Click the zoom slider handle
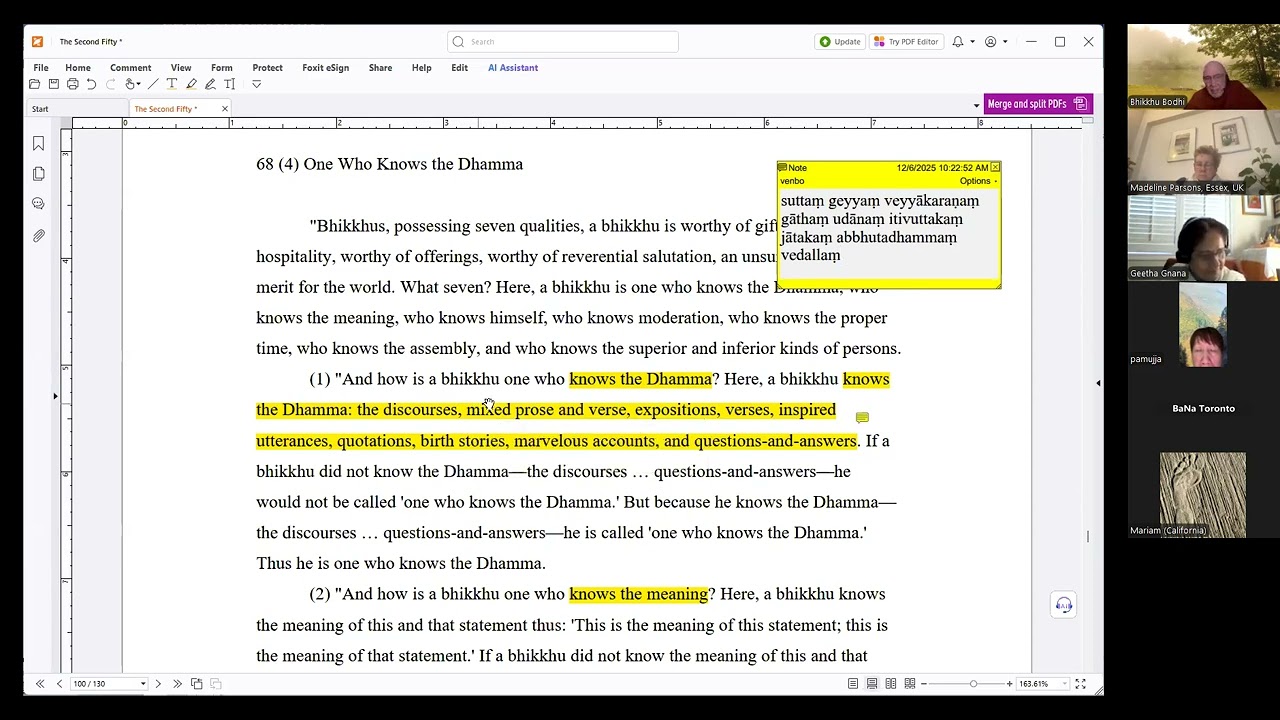1280x720 pixels. pyautogui.click(x=973, y=684)
